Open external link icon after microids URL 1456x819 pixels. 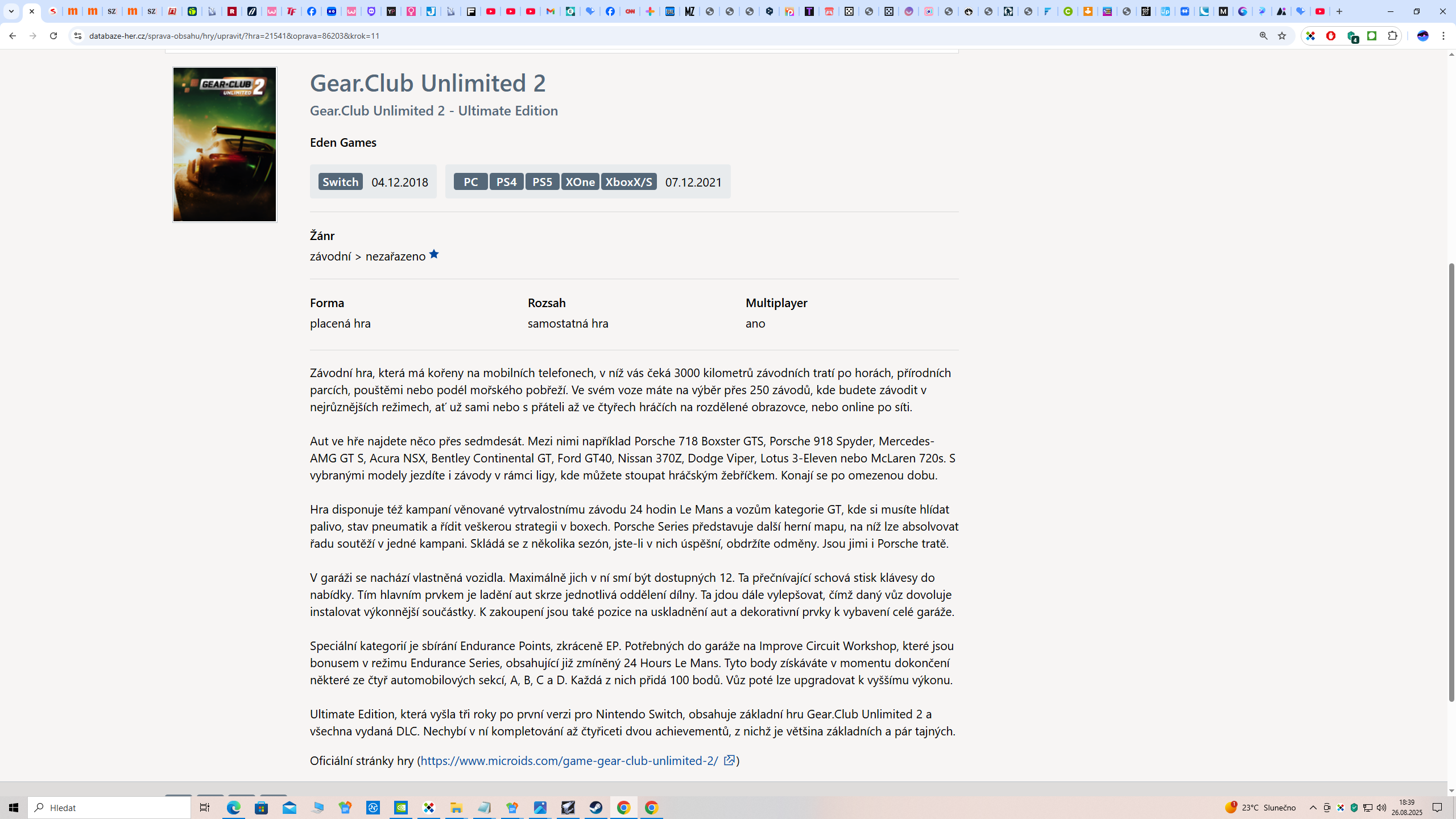click(x=729, y=760)
